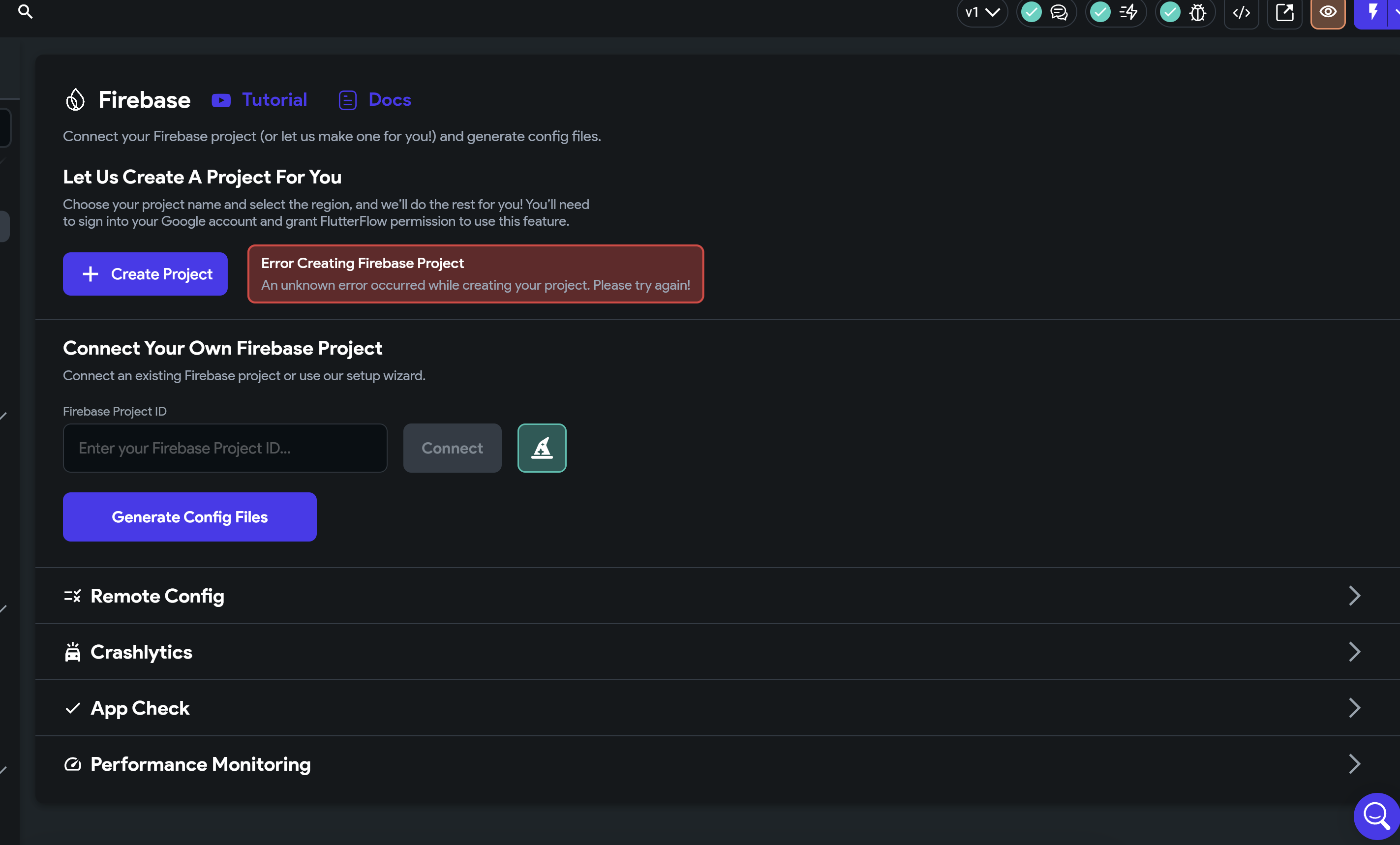This screenshot has width=1400, height=845.
Task: Click Generate Config Files button
Action: coord(190,516)
